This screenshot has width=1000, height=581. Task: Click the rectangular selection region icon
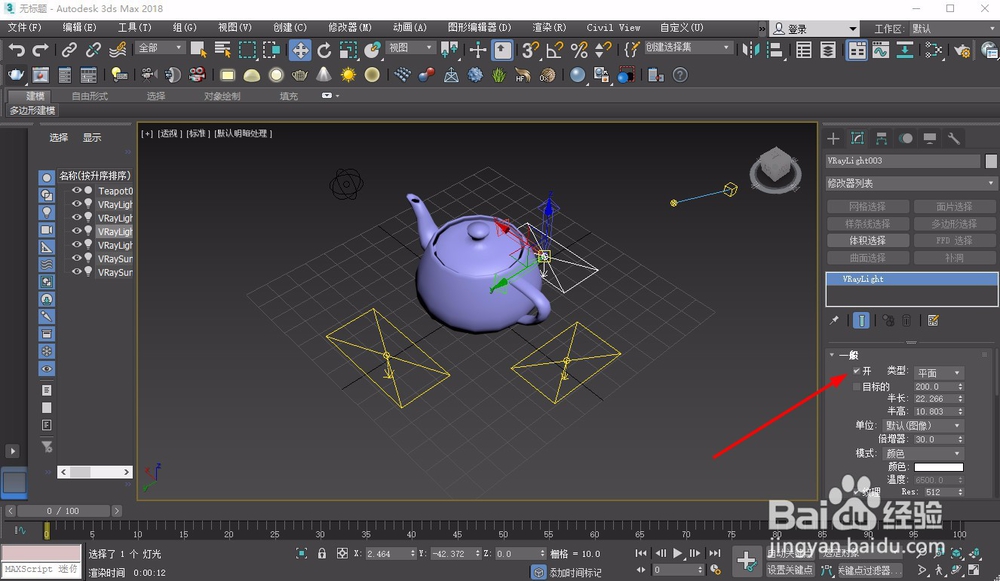pos(247,50)
